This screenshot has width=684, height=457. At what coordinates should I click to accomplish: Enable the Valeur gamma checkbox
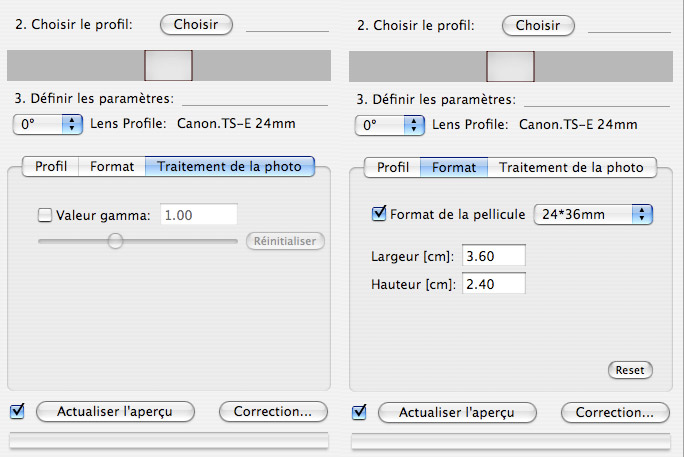pyautogui.click(x=44, y=215)
